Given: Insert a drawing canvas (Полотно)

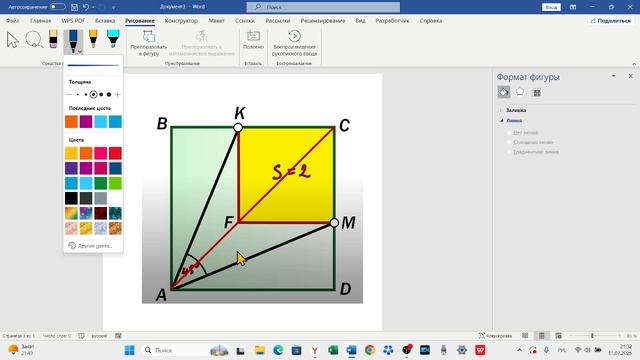Looking at the screenshot, I should 253,40.
